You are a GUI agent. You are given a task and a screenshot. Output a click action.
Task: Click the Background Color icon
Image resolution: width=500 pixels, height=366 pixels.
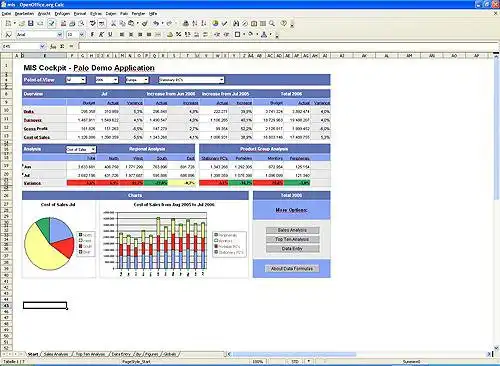pos(251,34)
